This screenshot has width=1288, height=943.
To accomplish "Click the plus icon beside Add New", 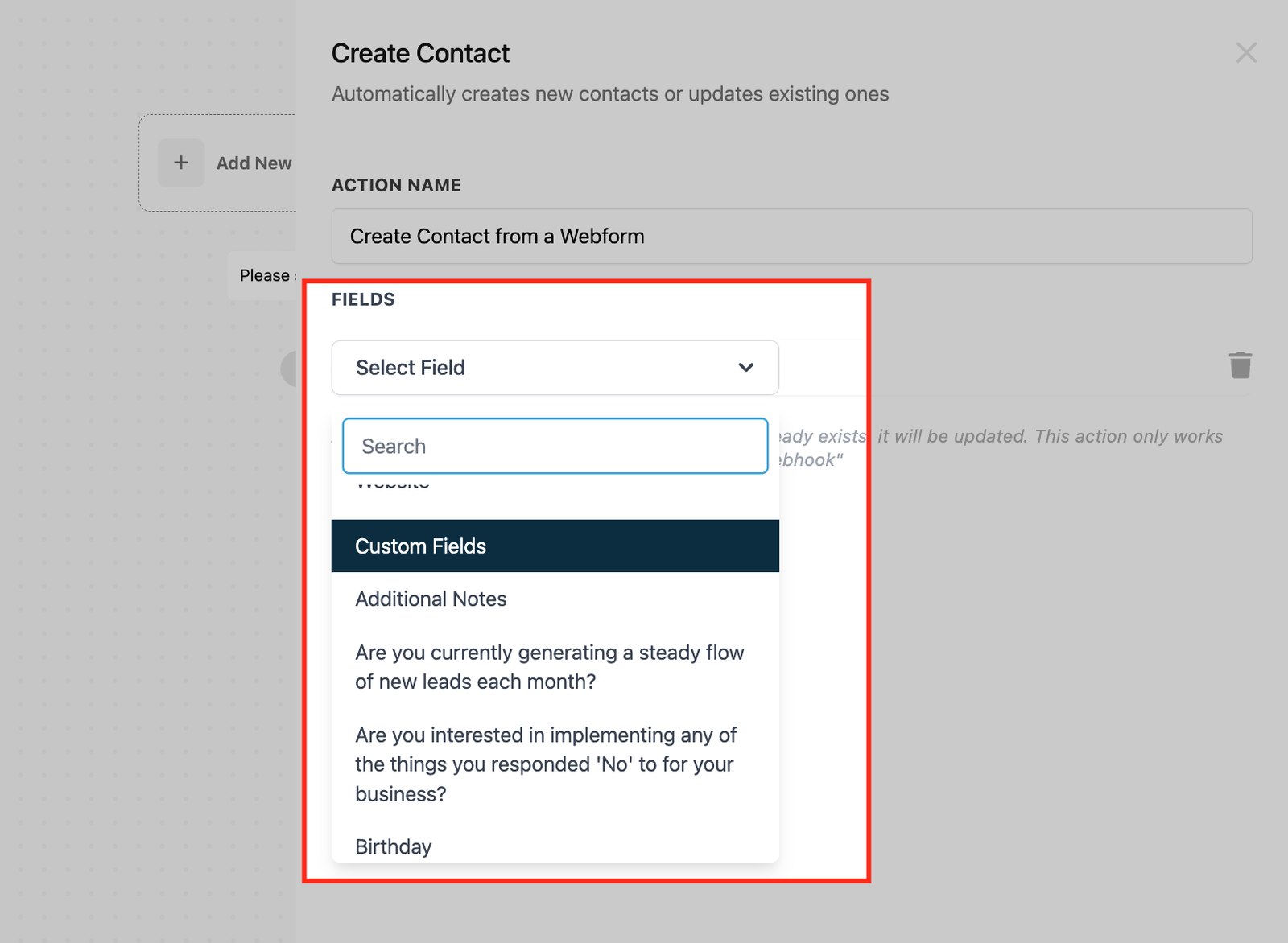I will click(x=181, y=163).
